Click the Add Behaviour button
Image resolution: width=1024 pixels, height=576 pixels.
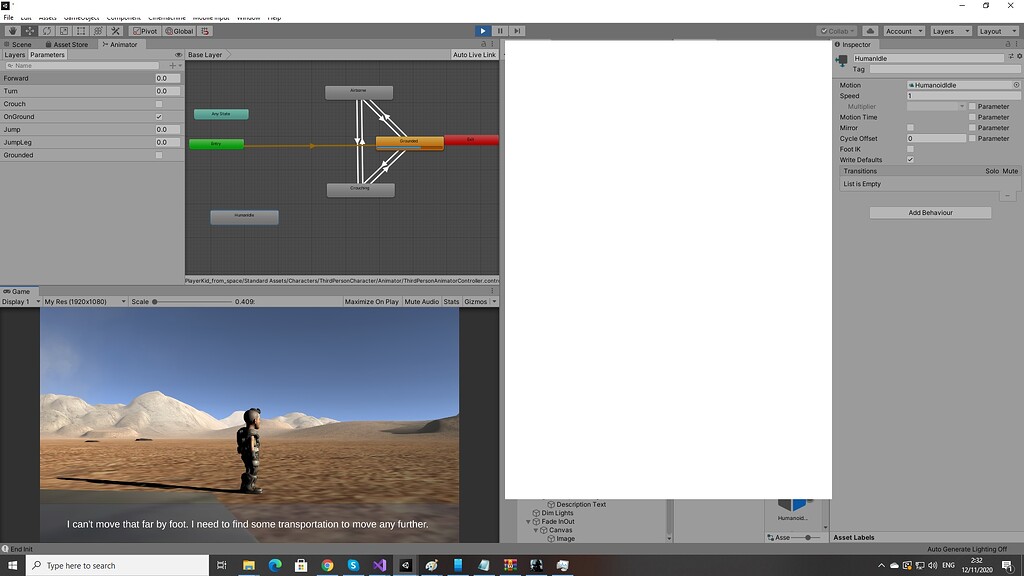[x=929, y=212]
